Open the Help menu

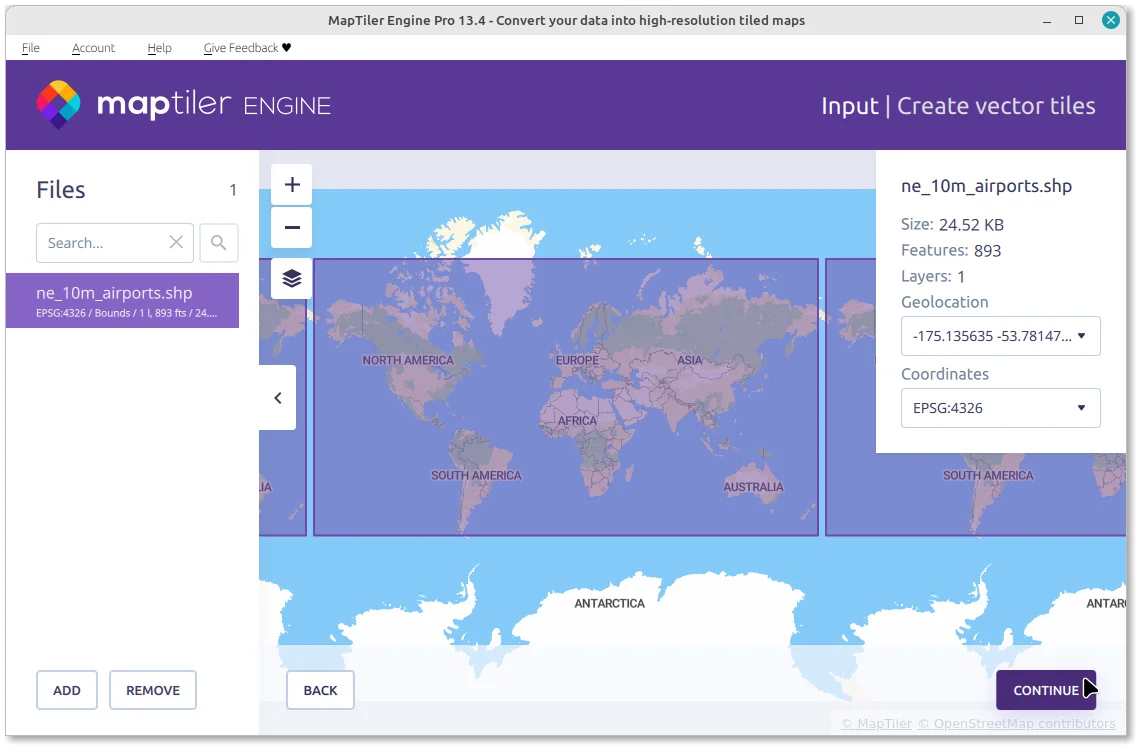(x=159, y=48)
